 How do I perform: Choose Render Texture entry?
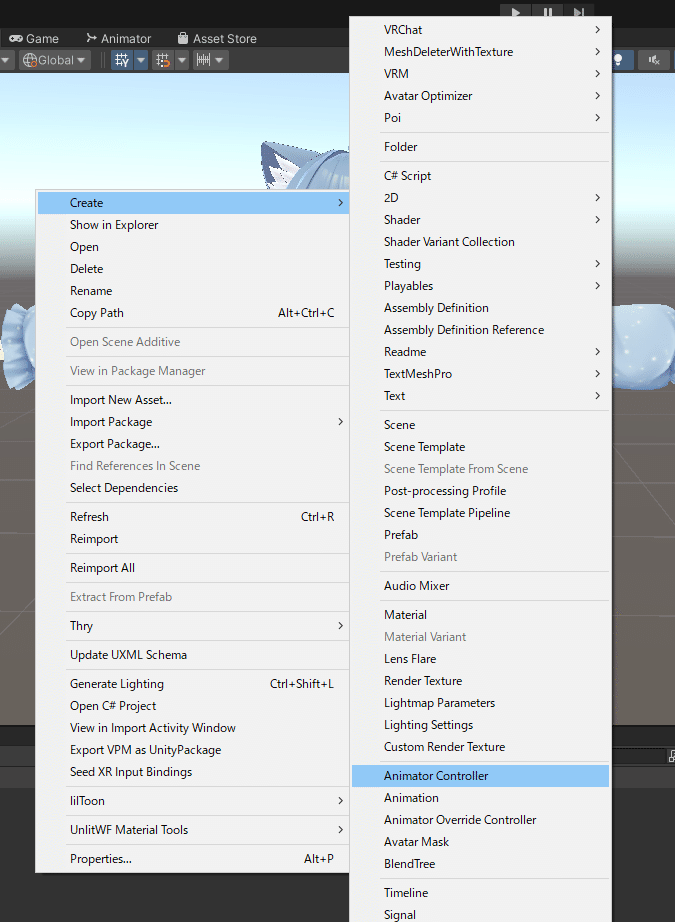pos(480,681)
